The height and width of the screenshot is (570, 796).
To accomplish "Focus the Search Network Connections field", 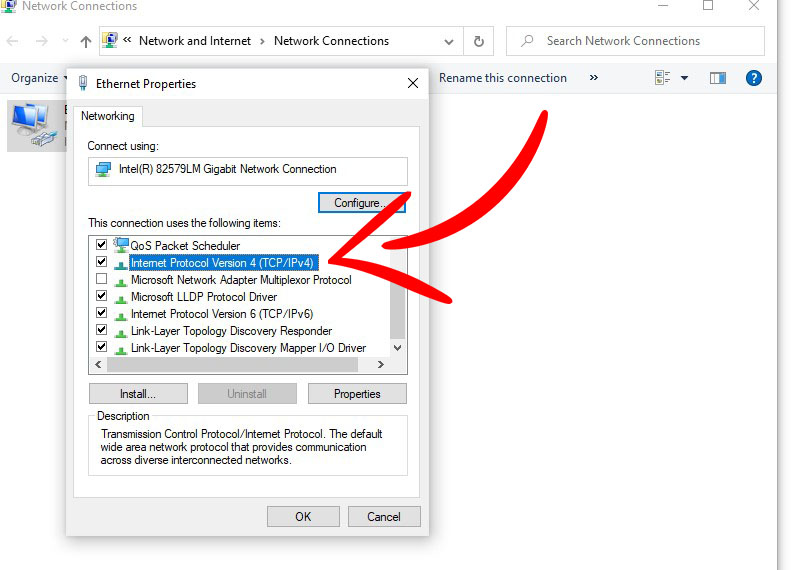I will click(x=635, y=41).
